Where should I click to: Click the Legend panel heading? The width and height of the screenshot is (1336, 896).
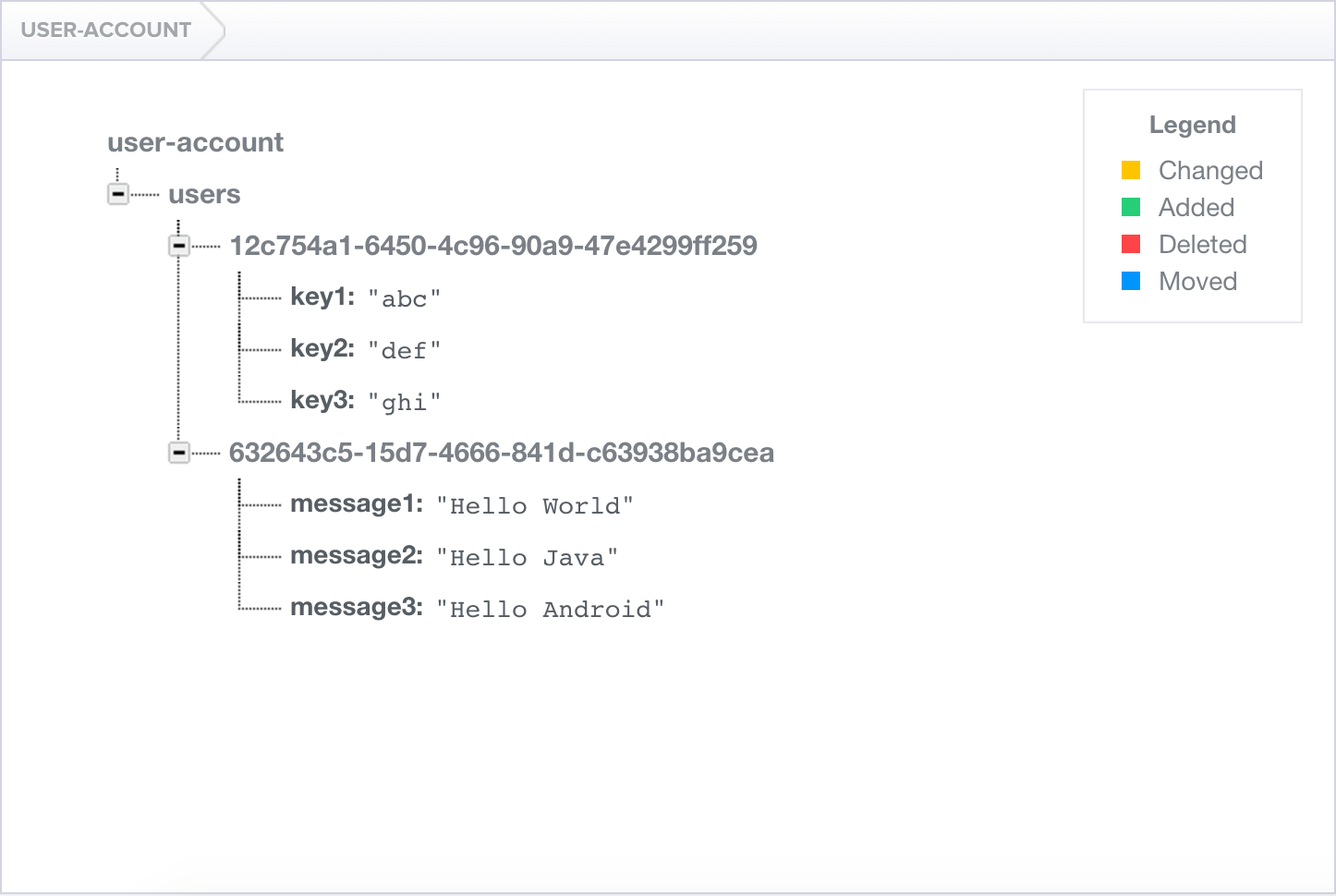pyautogui.click(x=1193, y=125)
